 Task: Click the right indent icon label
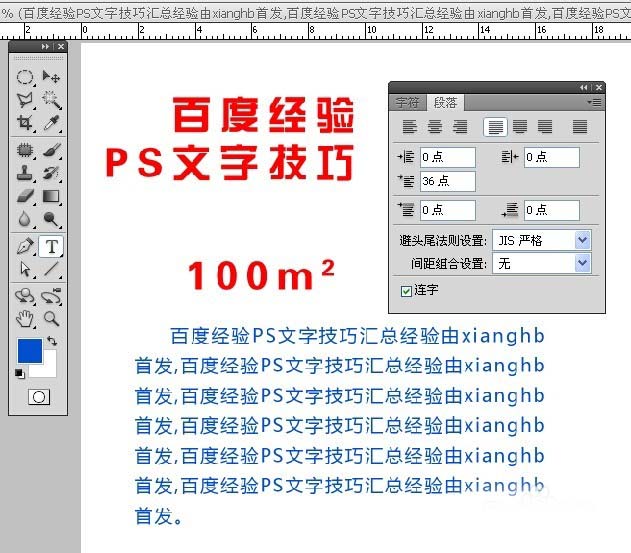coord(509,157)
